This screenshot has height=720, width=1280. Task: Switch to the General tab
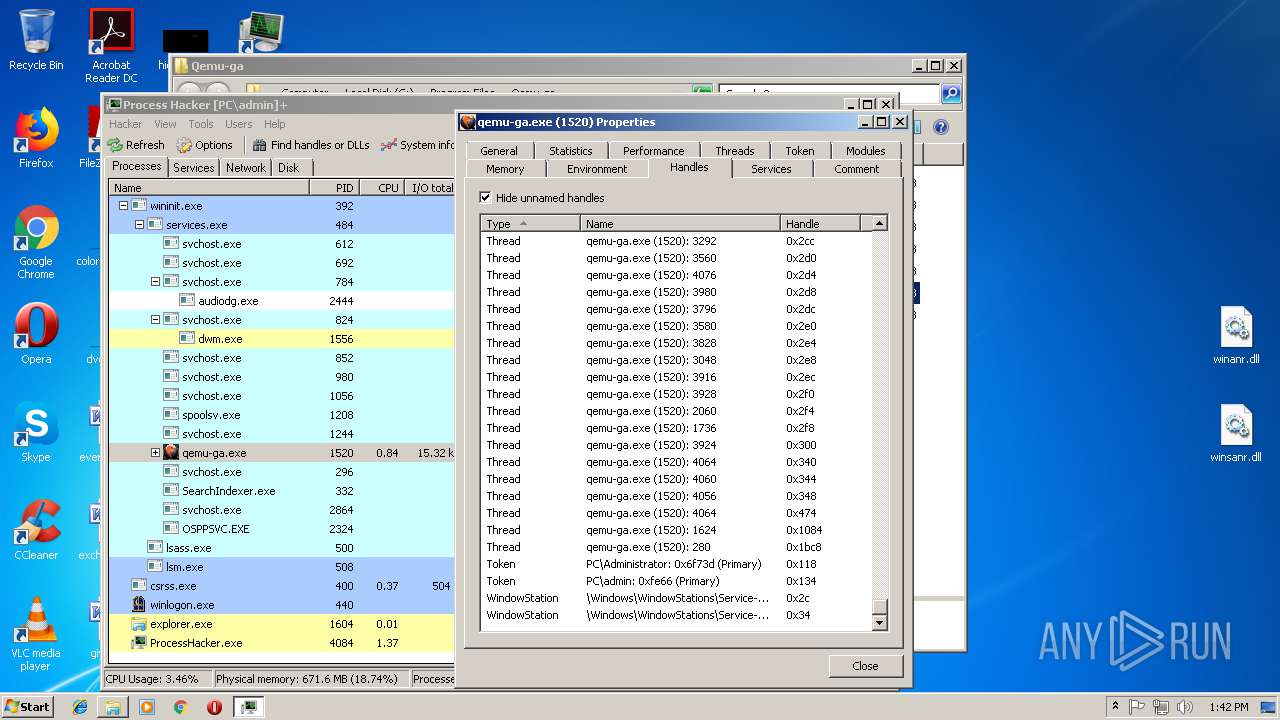coord(498,151)
